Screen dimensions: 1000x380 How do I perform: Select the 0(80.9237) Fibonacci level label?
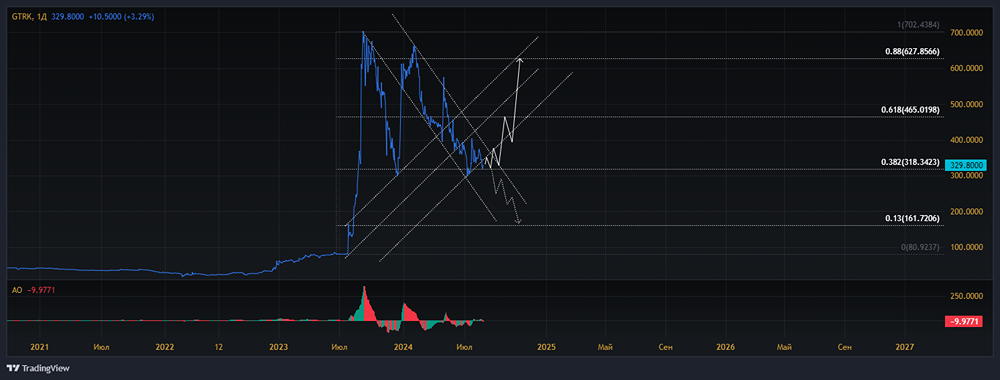[x=921, y=246]
